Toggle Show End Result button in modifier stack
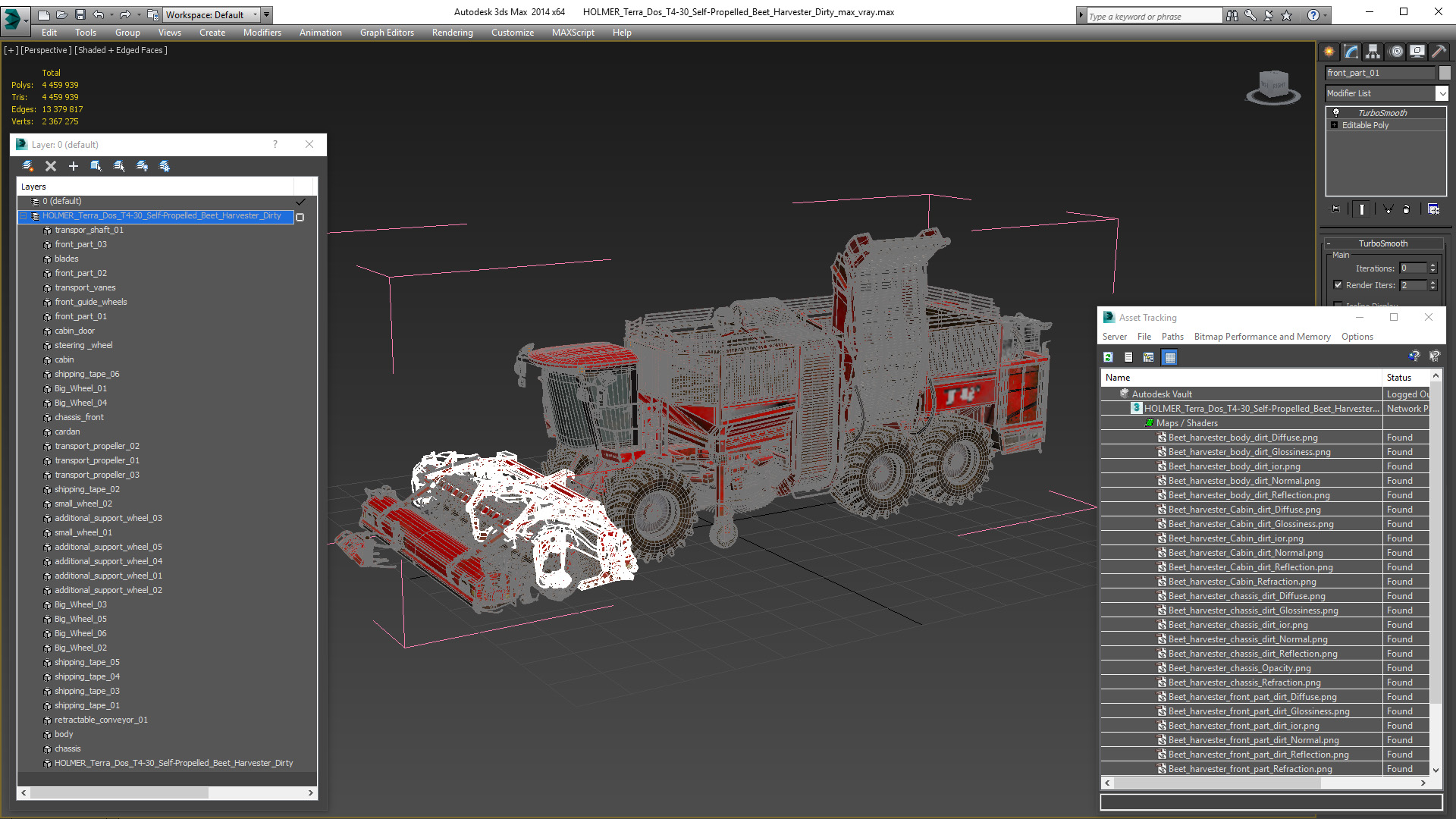 point(1362,209)
